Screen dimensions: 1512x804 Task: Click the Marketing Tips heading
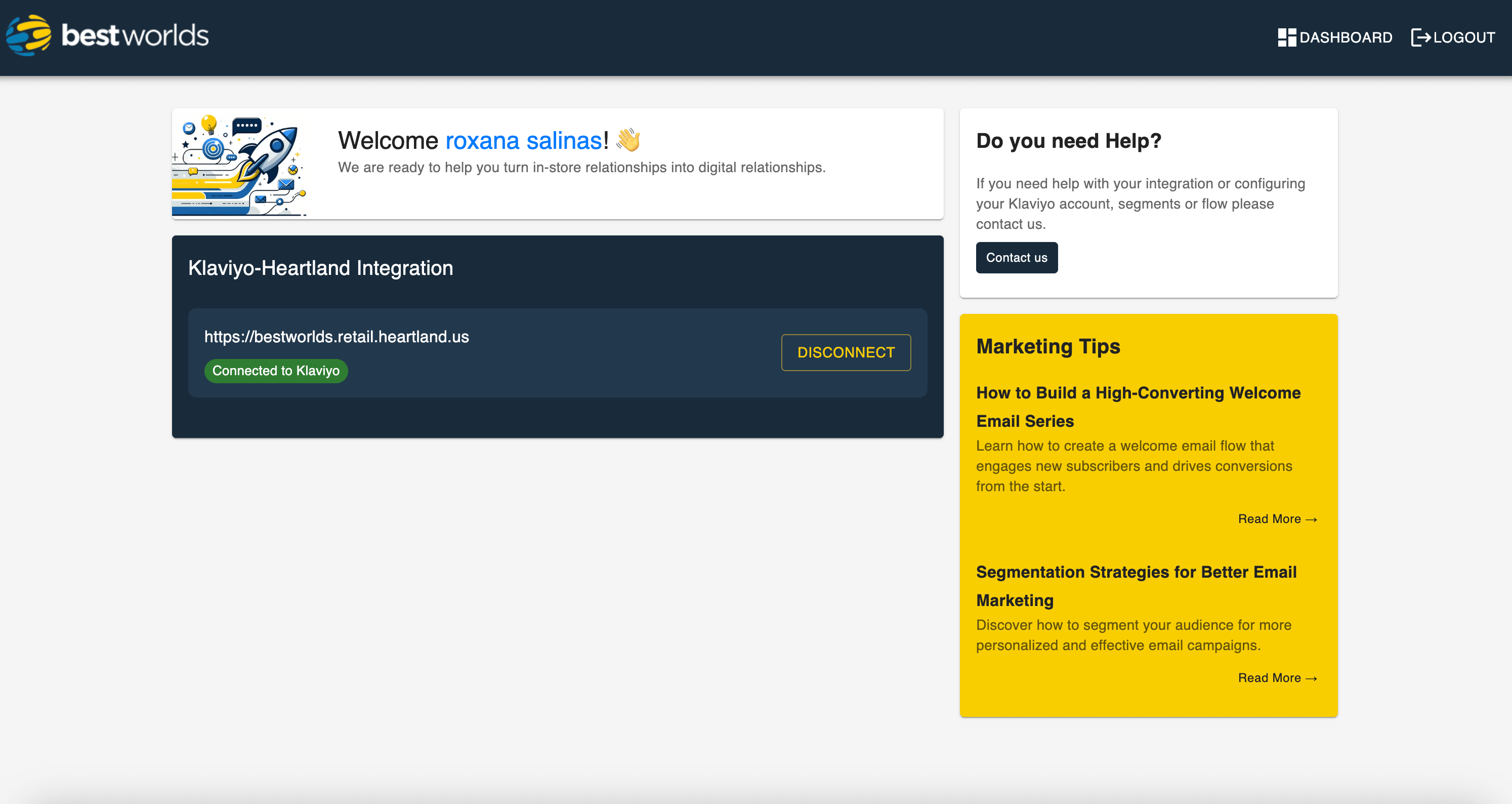coord(1048,346)
